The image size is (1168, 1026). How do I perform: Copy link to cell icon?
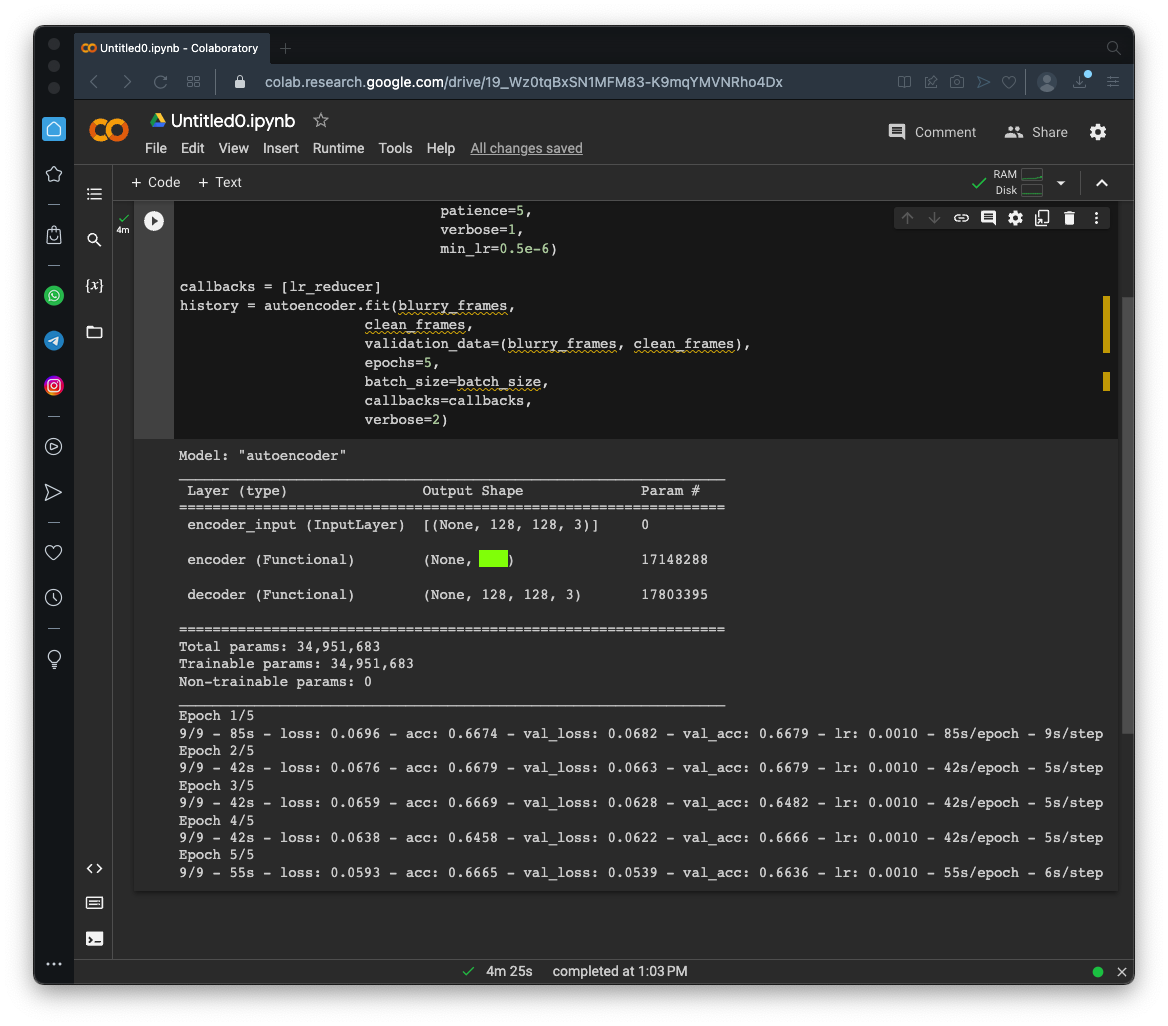pos(961,218)
